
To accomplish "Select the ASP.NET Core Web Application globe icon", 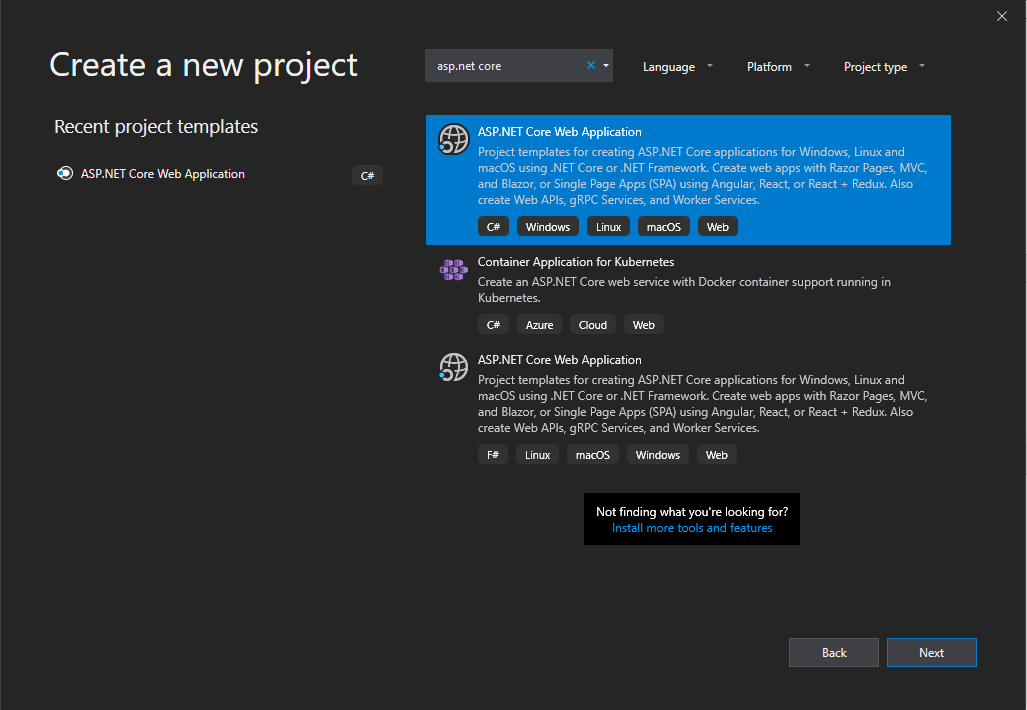I will (453, 139).
